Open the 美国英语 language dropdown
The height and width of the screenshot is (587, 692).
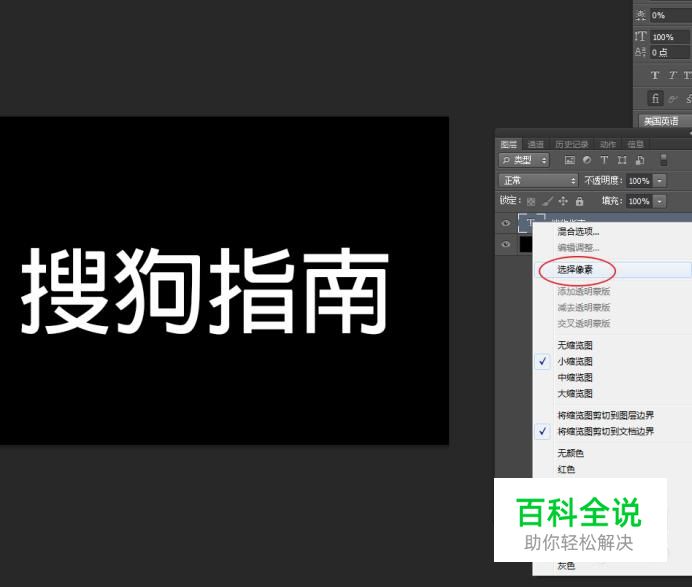[x=665, y=121]
